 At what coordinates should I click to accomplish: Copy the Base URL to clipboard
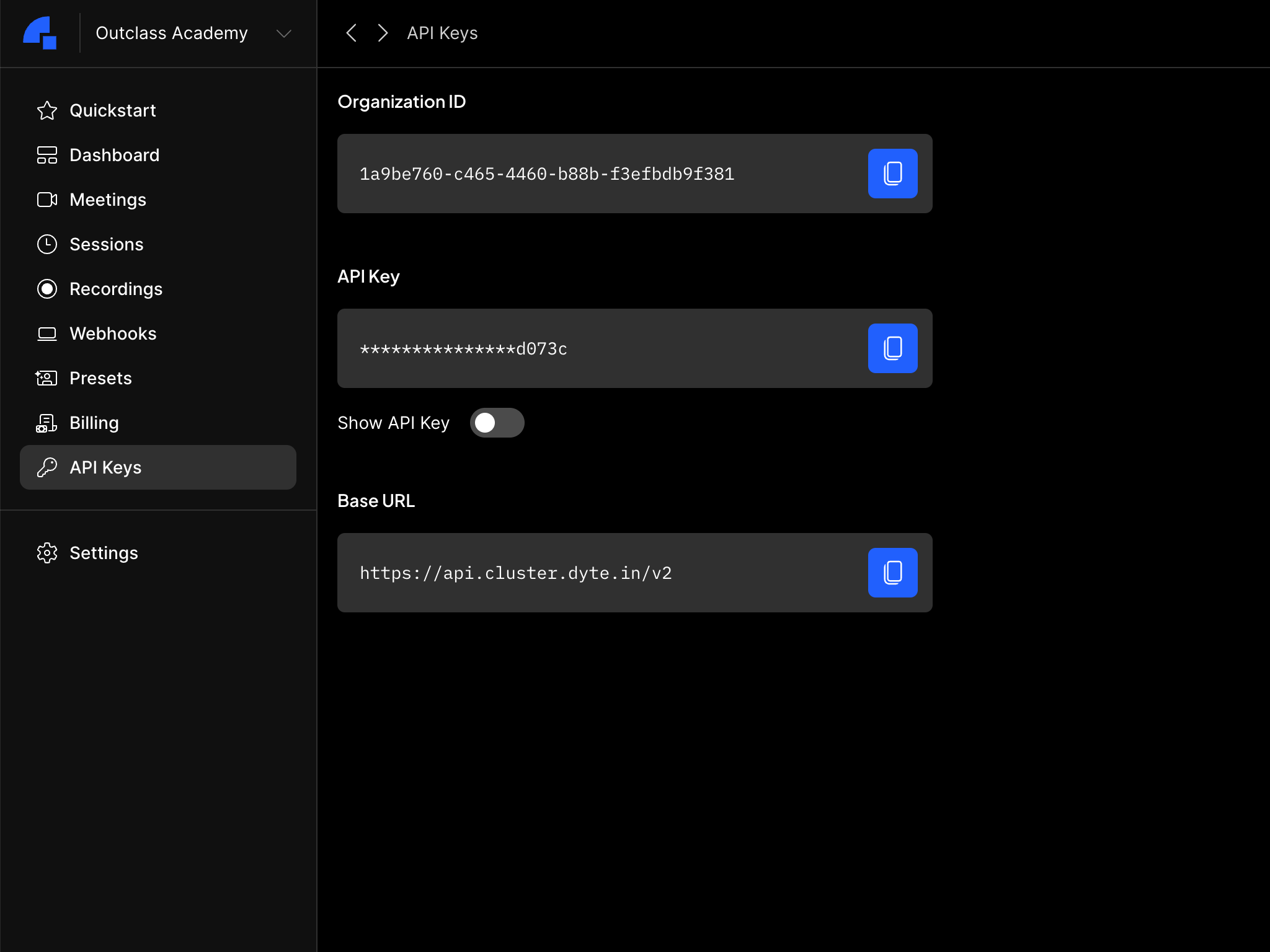[x=892, y=573]
